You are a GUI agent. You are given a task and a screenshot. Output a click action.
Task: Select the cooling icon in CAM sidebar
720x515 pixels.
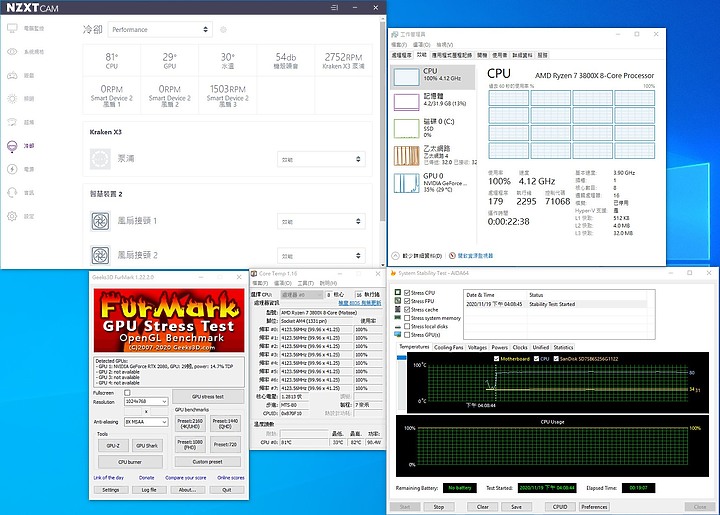pyautogui.click(x=12, y=146)
